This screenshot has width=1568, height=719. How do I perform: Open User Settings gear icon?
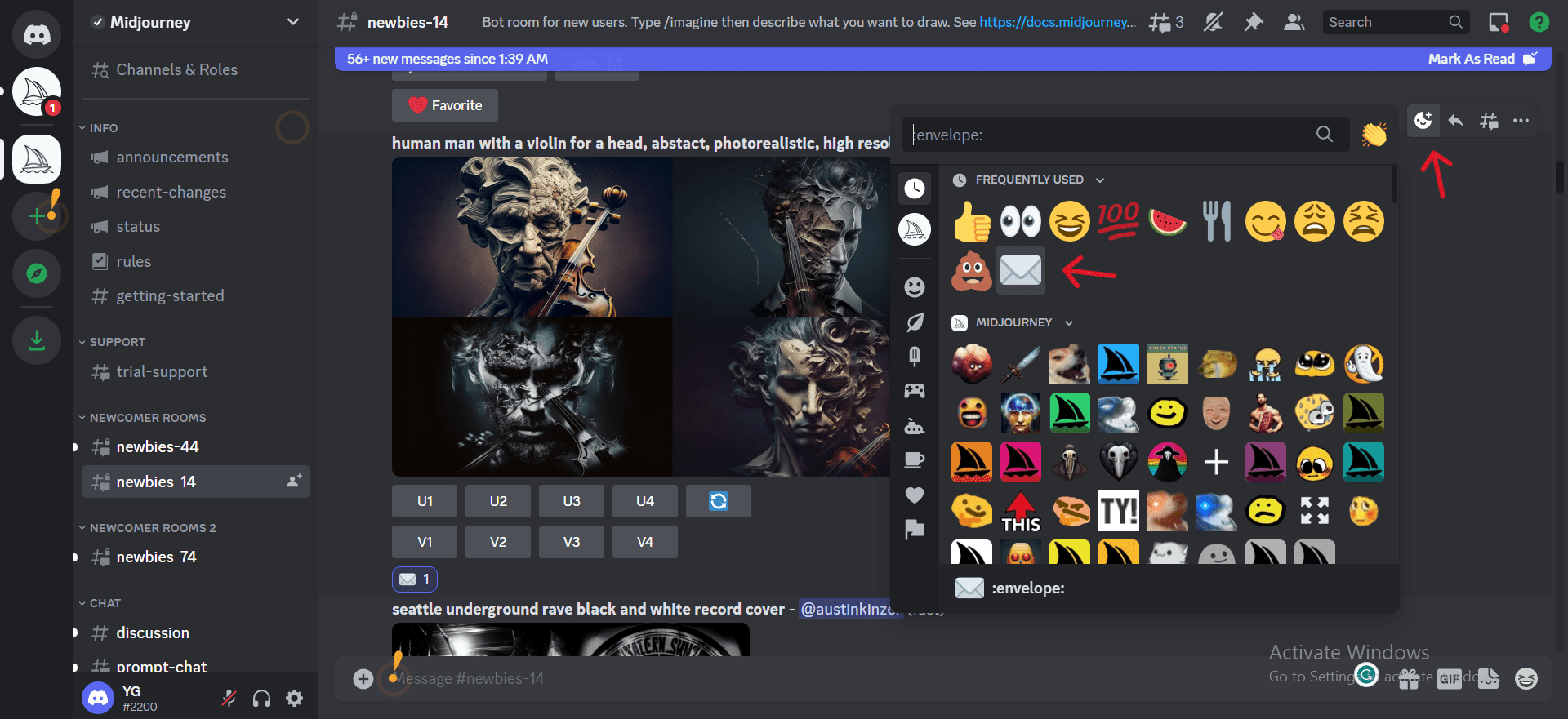(294, 698)
